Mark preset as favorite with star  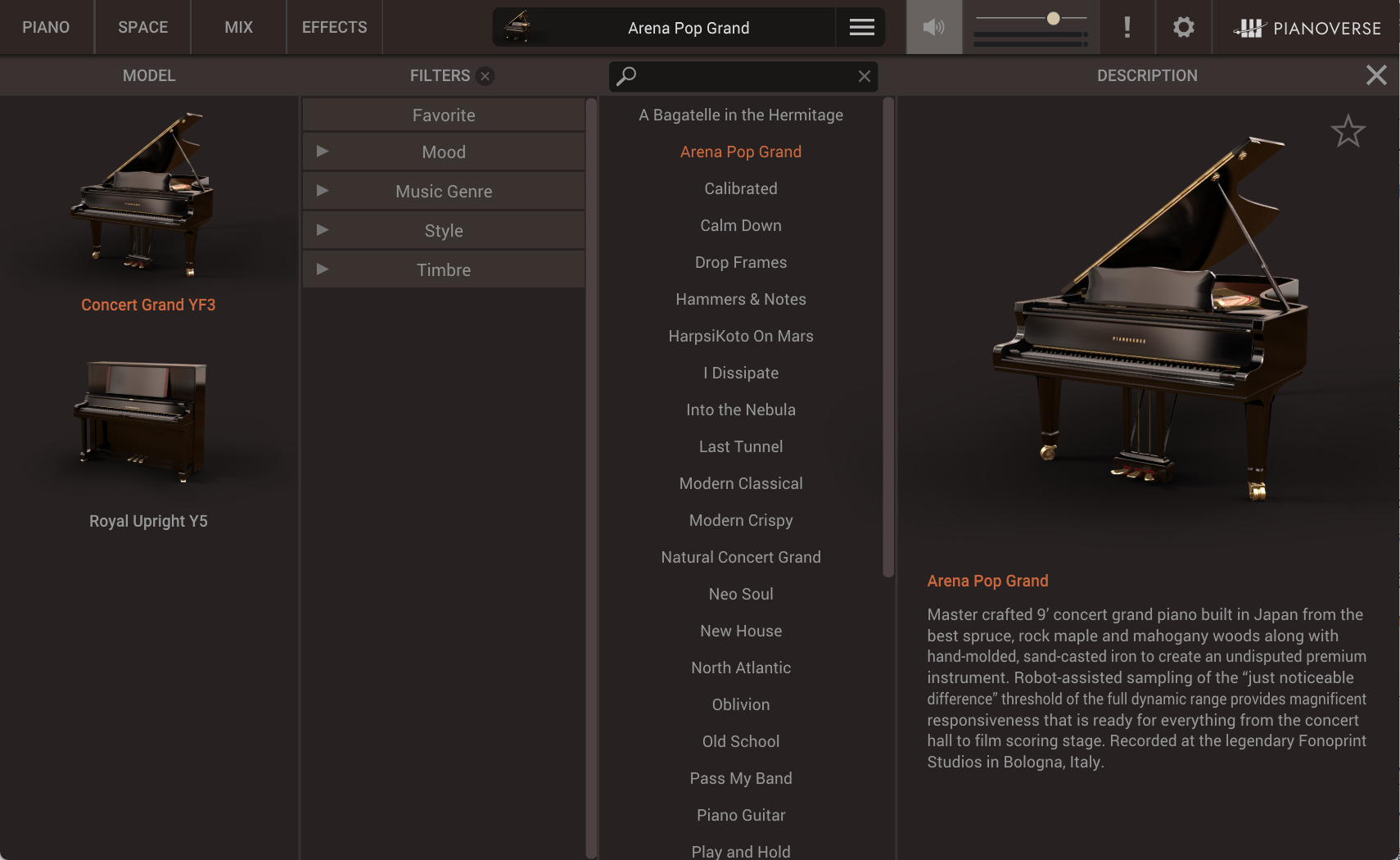pos(1348,131)
